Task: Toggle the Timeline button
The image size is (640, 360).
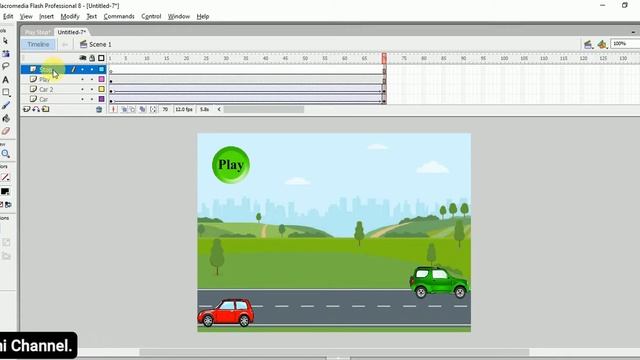Action: point(38,44)
